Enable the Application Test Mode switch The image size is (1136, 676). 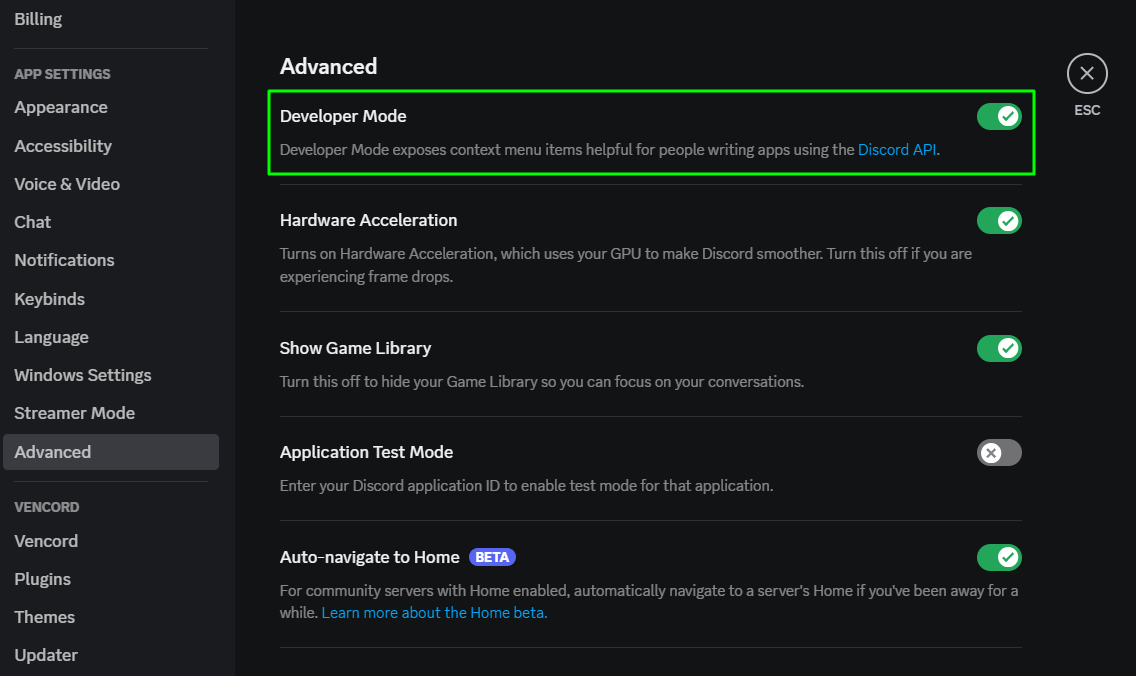(x=999, y=453)
